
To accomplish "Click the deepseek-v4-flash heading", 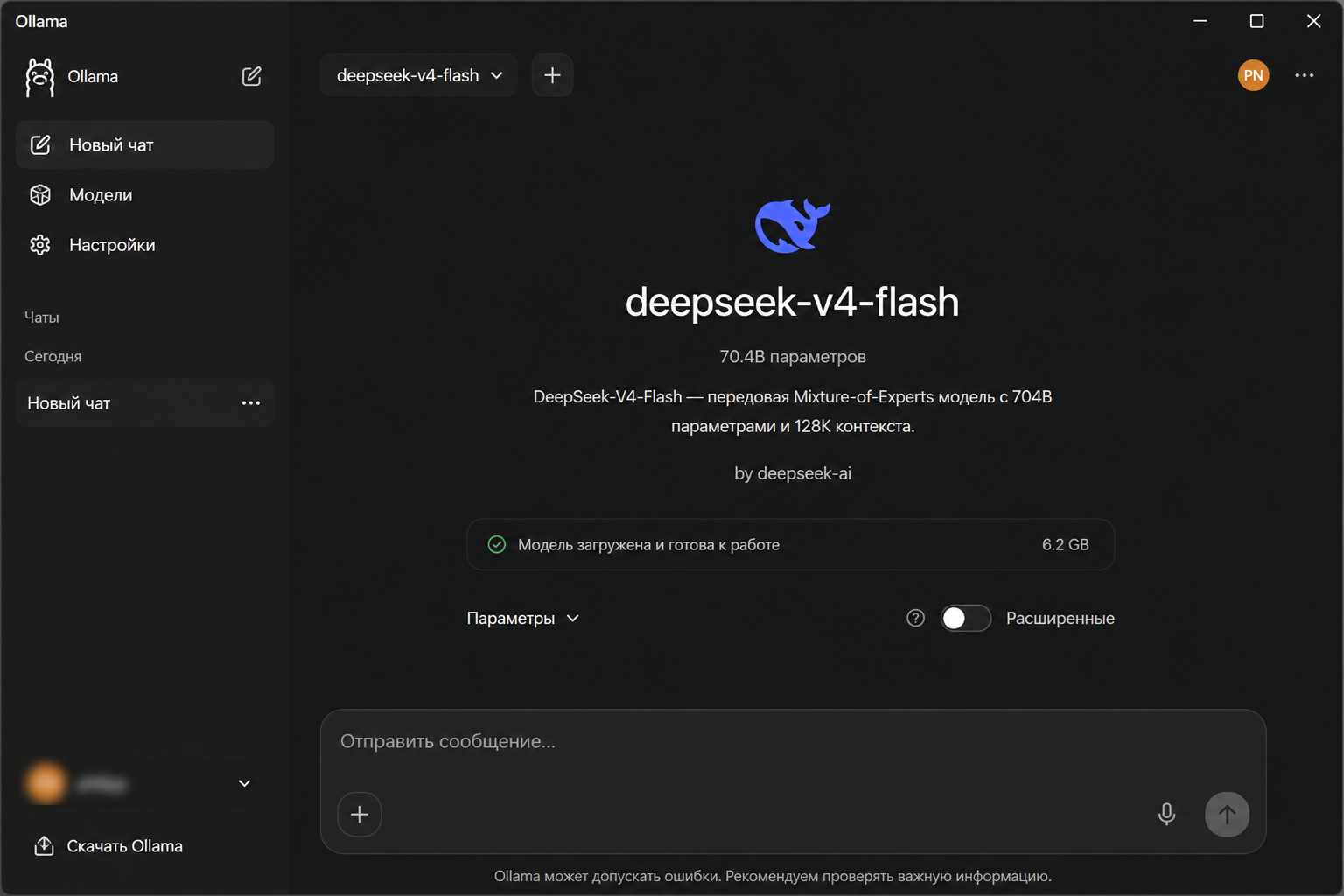I will (x=792, y=302).
